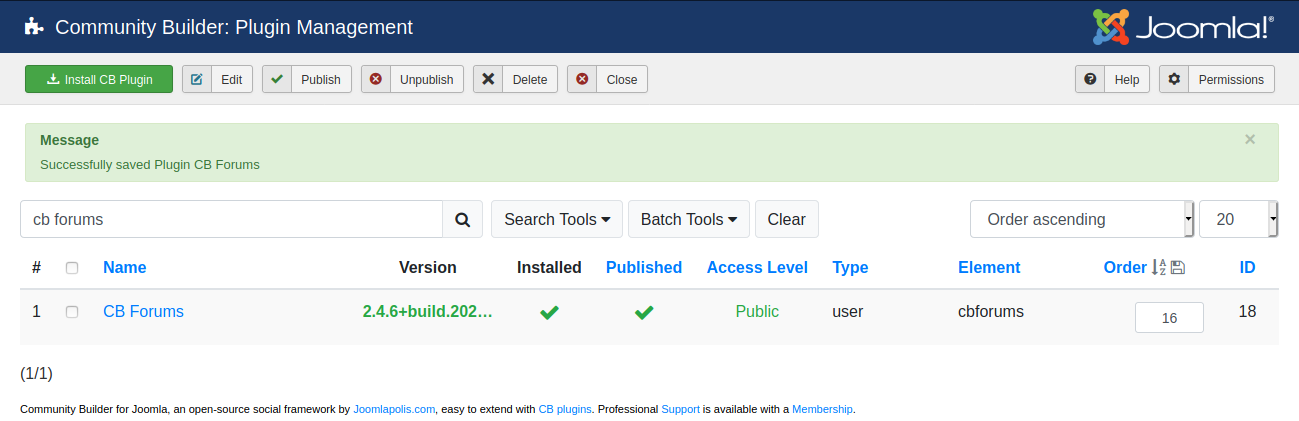Open the CB Forums plugin link
1299x421 pixels.
[x=143, y=311]
